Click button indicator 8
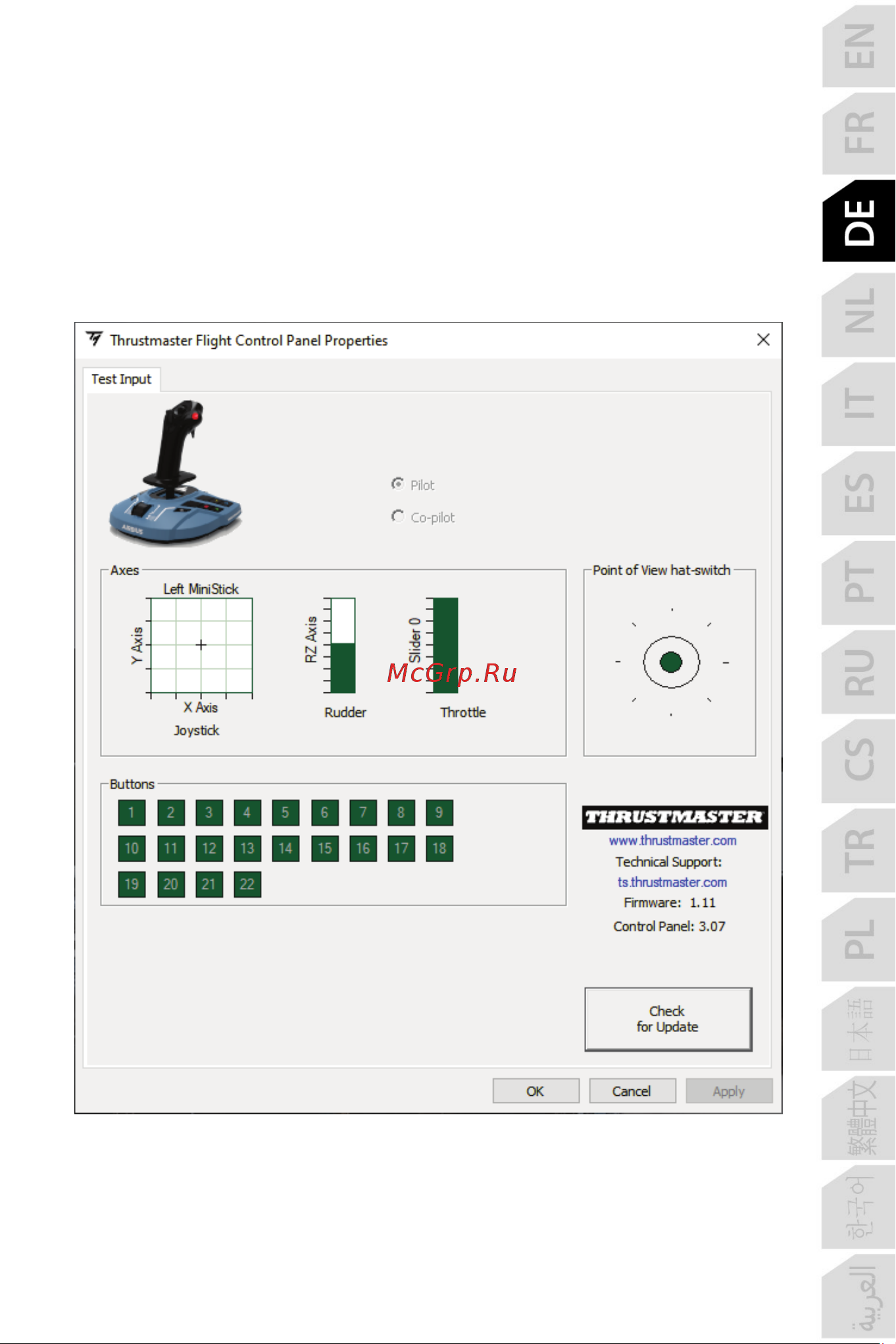This screenshot has height=1344, width=896. (401, 813)
